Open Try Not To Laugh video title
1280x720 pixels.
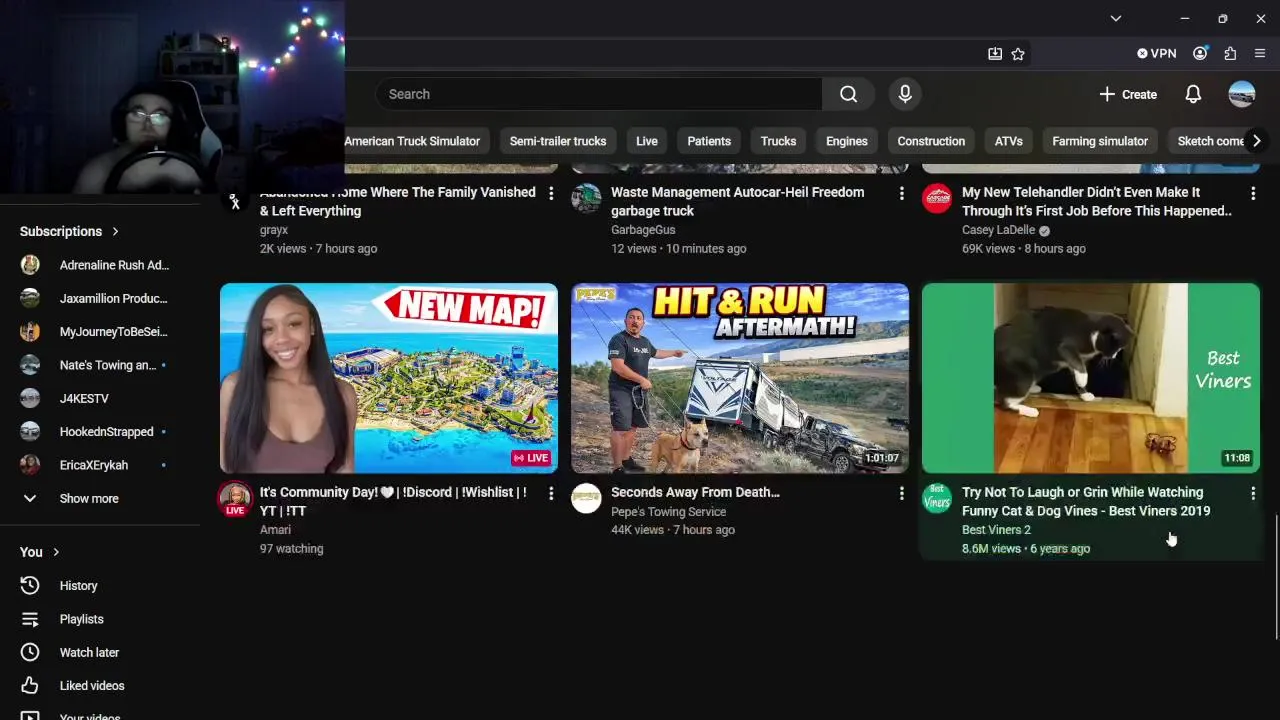(x=1086, y=501)
